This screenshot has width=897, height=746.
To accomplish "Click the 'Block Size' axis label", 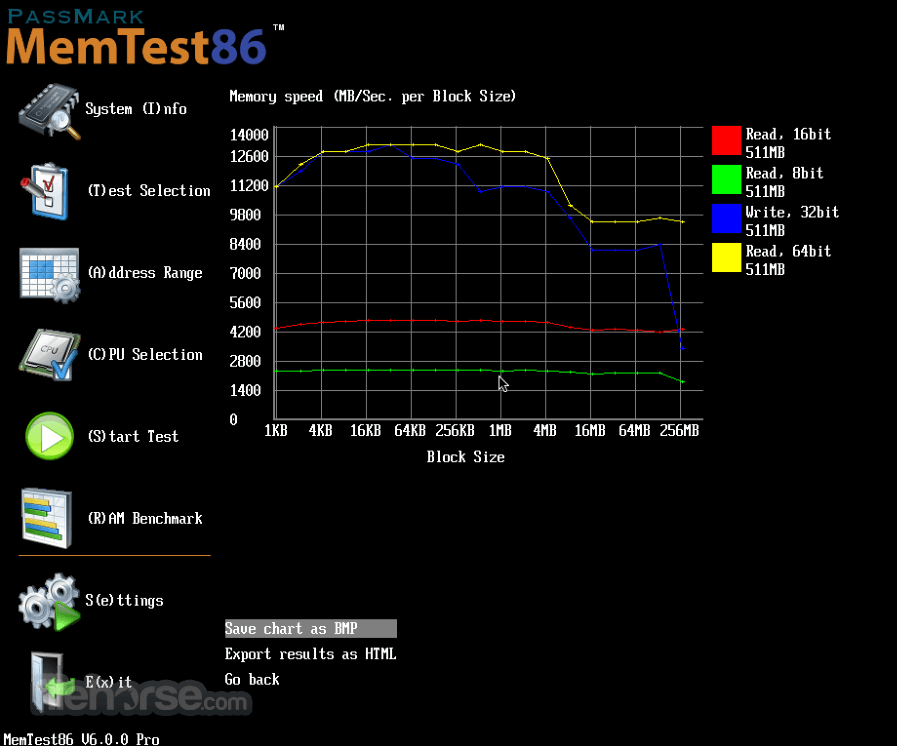I will 466,457.
